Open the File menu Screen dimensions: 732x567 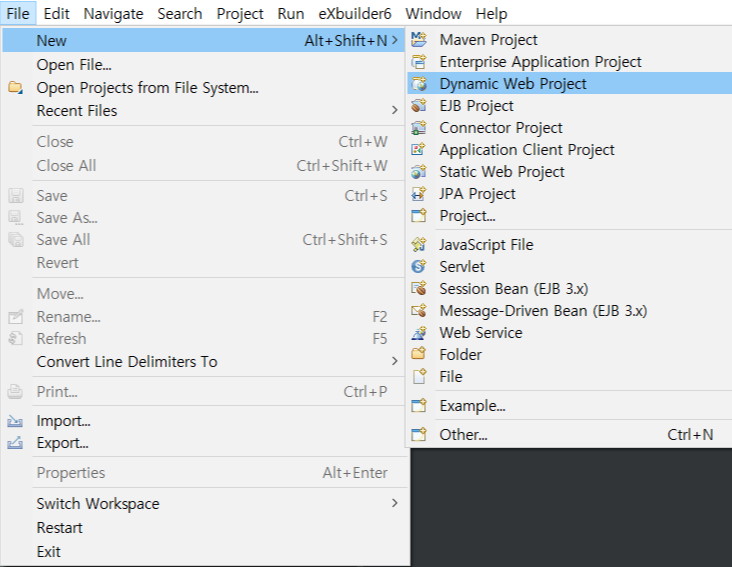point(18,14)
